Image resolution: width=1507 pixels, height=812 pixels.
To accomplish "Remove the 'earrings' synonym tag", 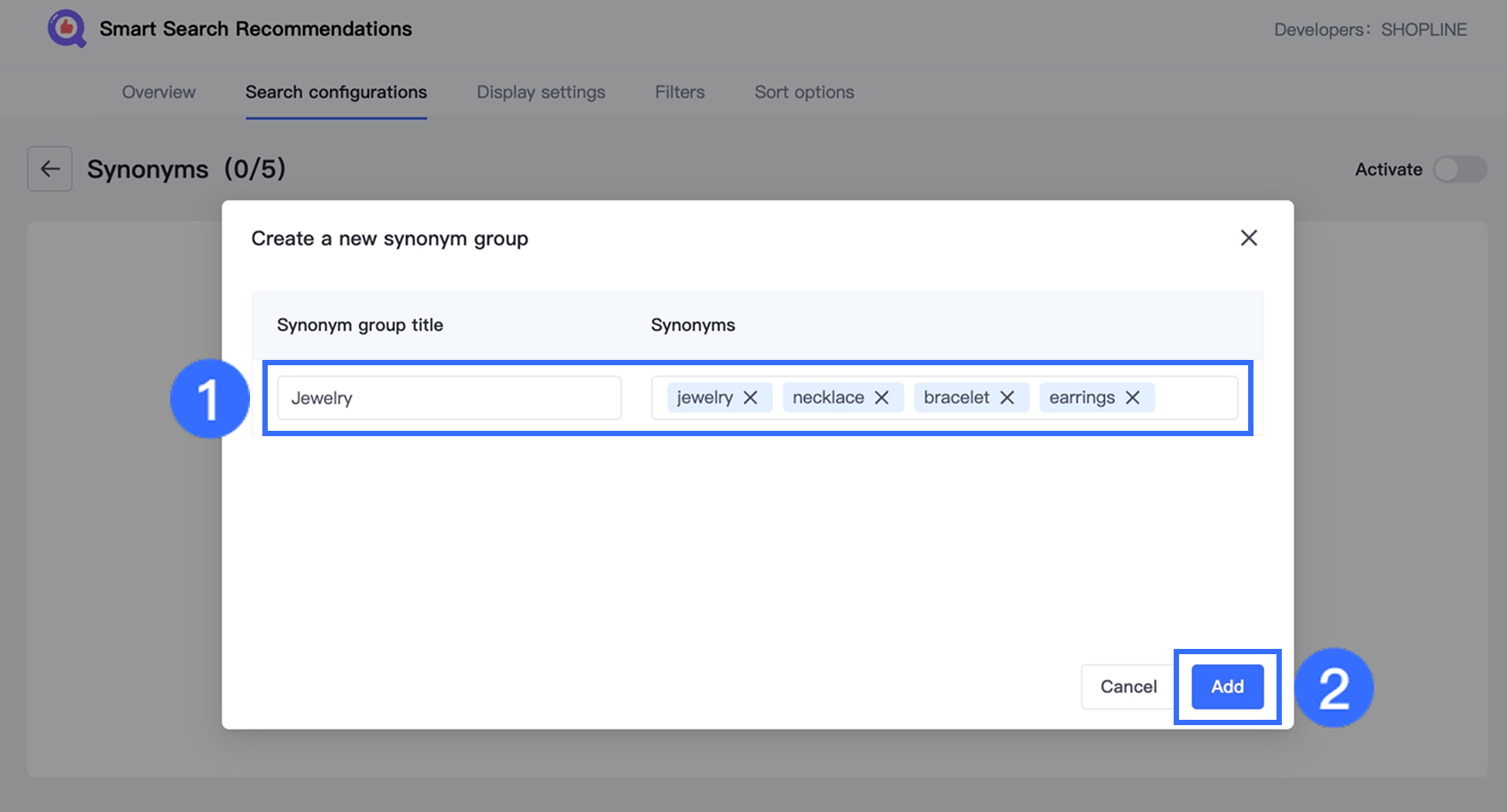I will (1133, 398).
